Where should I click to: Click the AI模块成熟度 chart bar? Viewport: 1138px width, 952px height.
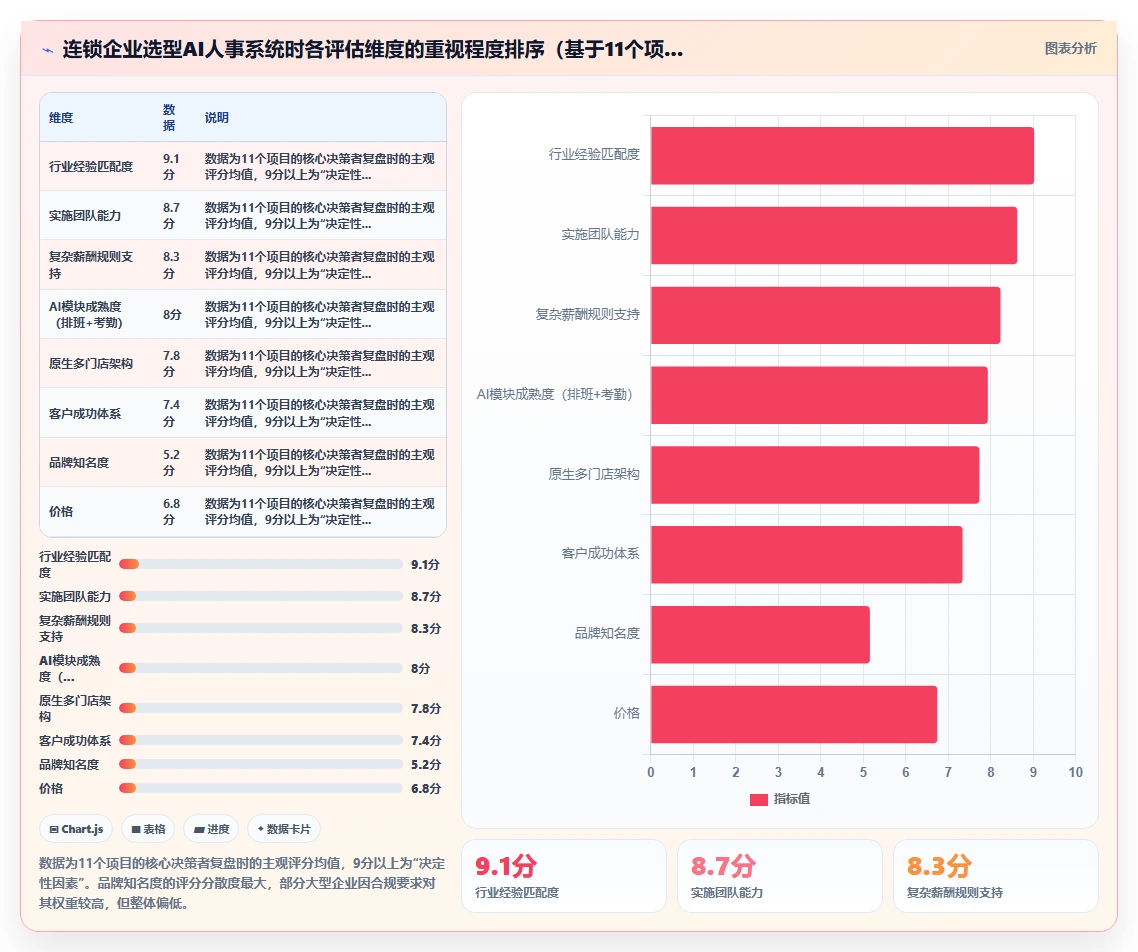pos(819,395)
